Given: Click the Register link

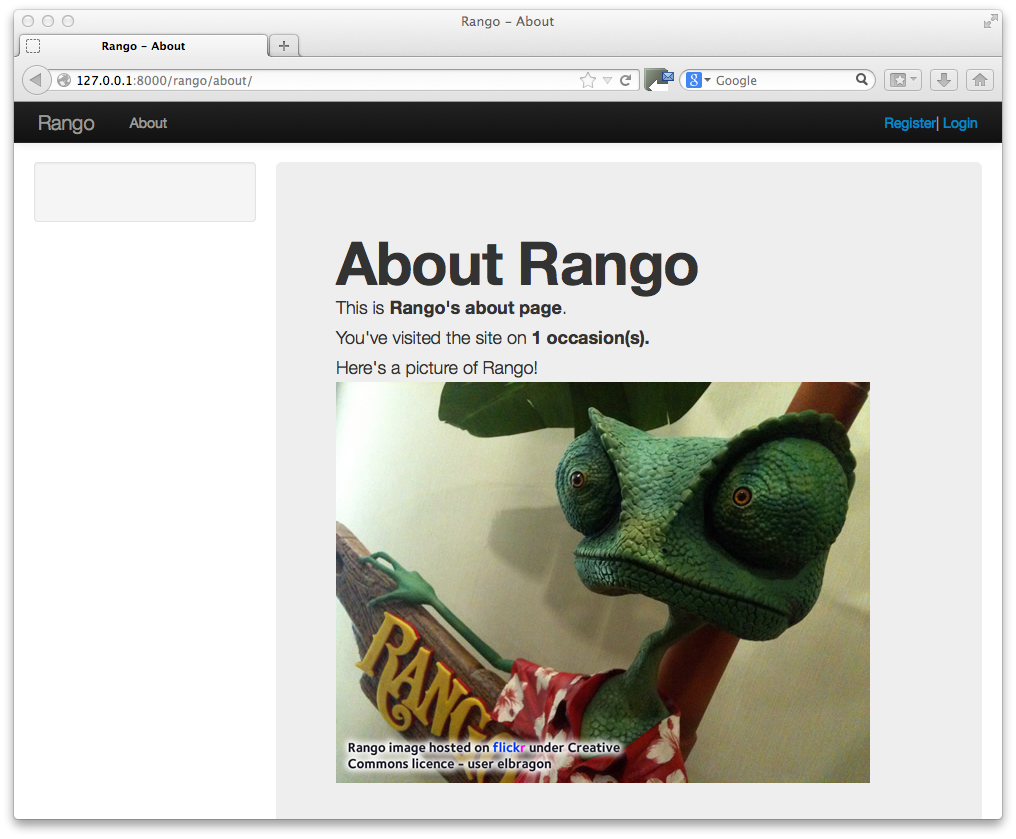Looking at the screenshot, I should (x=910, y=123).
